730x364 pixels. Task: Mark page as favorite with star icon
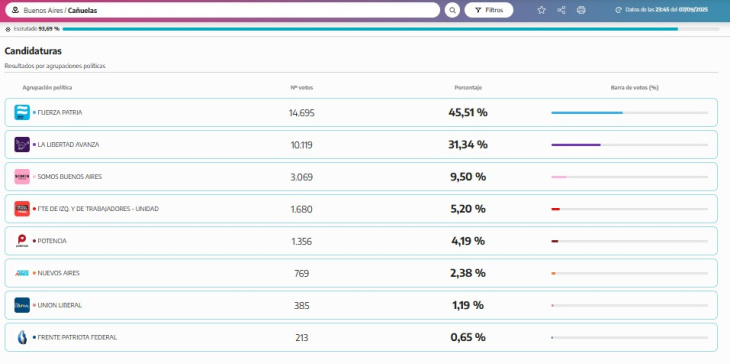point(541,10)
